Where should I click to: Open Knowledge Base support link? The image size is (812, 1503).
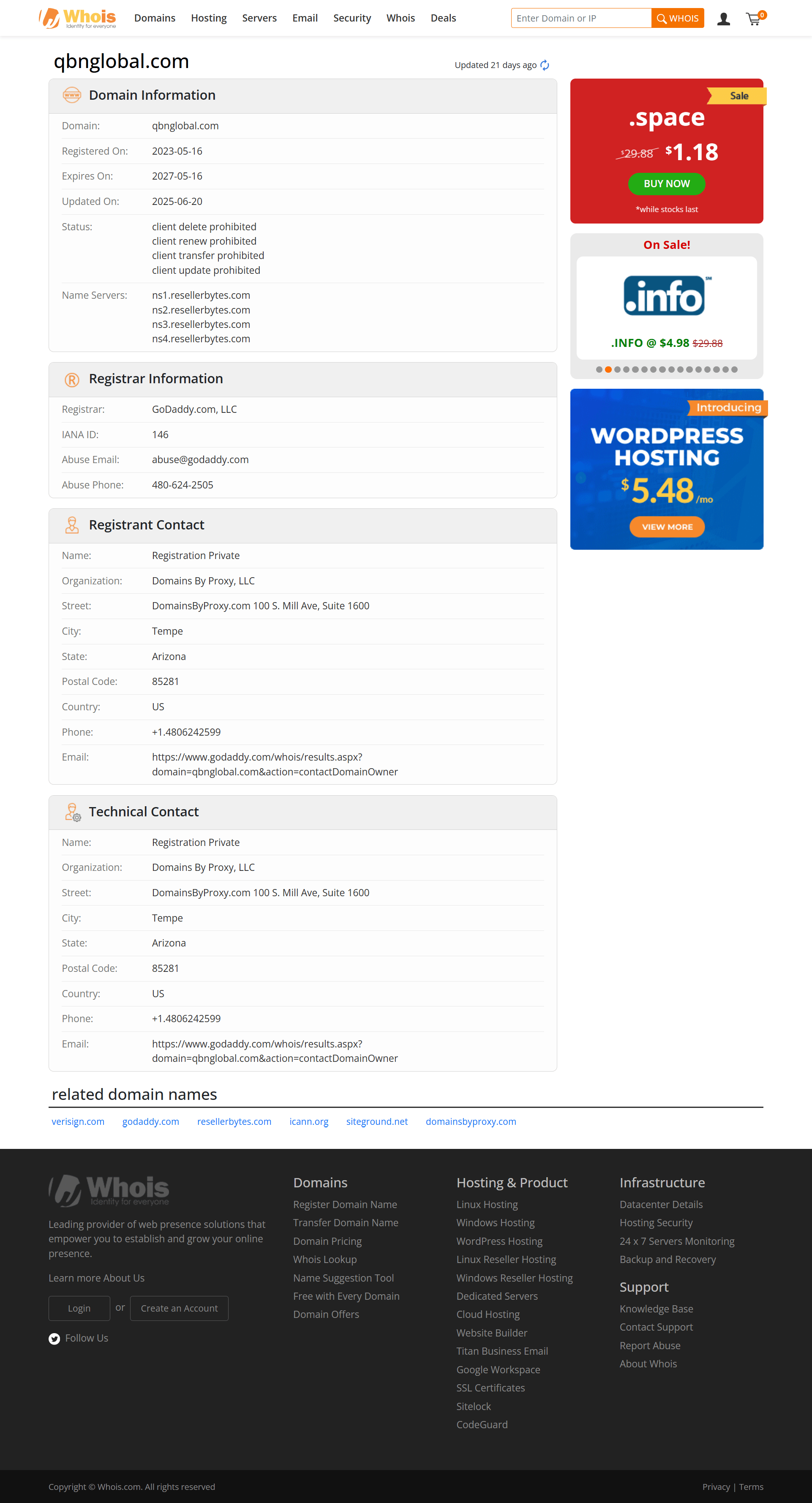point(656,1309)
